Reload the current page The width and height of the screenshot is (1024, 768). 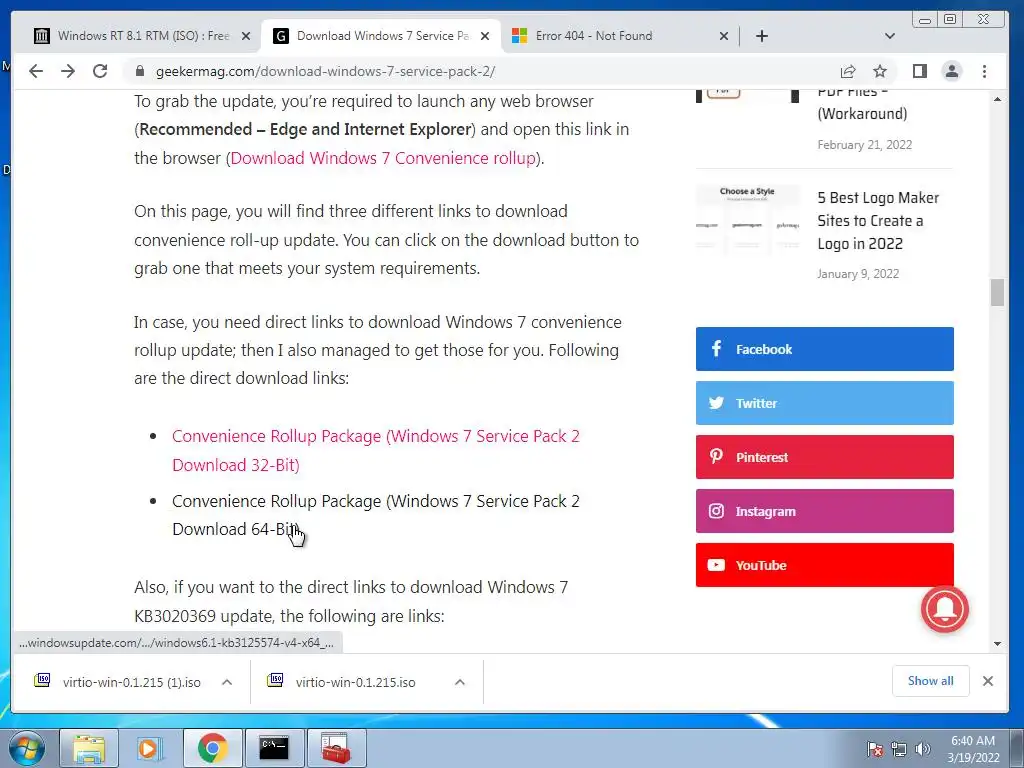(x=100, y=71)
